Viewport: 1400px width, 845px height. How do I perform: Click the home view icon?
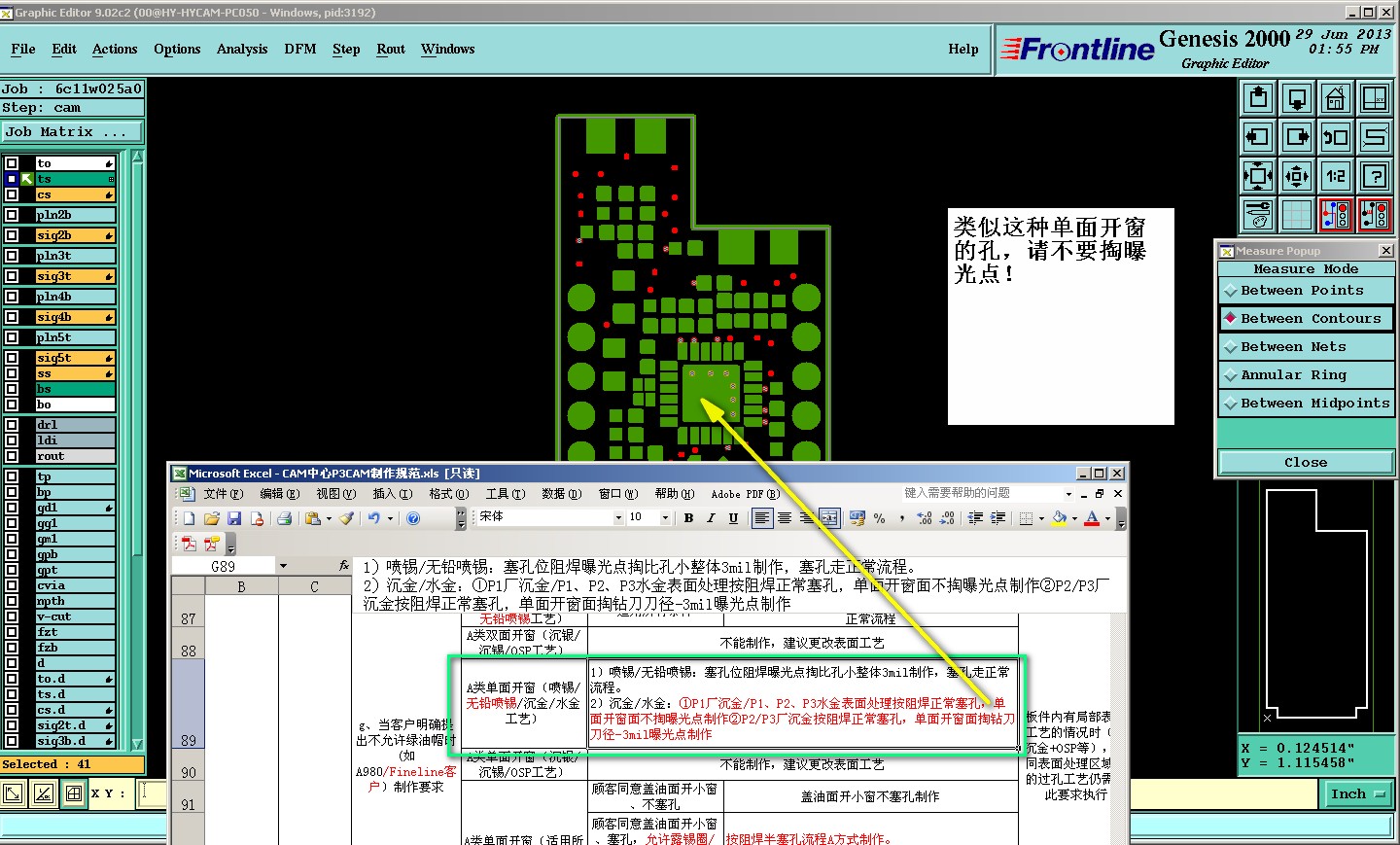click(x=1336, y=98)
